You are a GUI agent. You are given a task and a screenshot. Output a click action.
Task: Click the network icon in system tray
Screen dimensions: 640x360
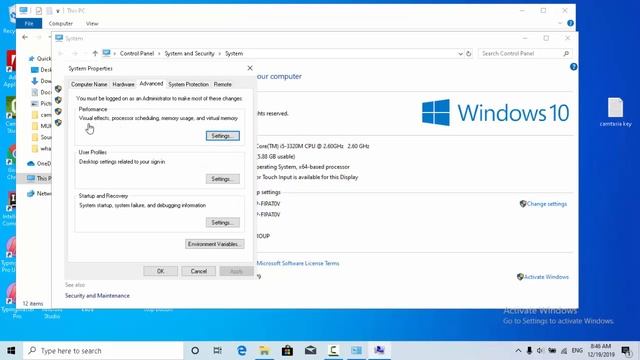[564, 351]
